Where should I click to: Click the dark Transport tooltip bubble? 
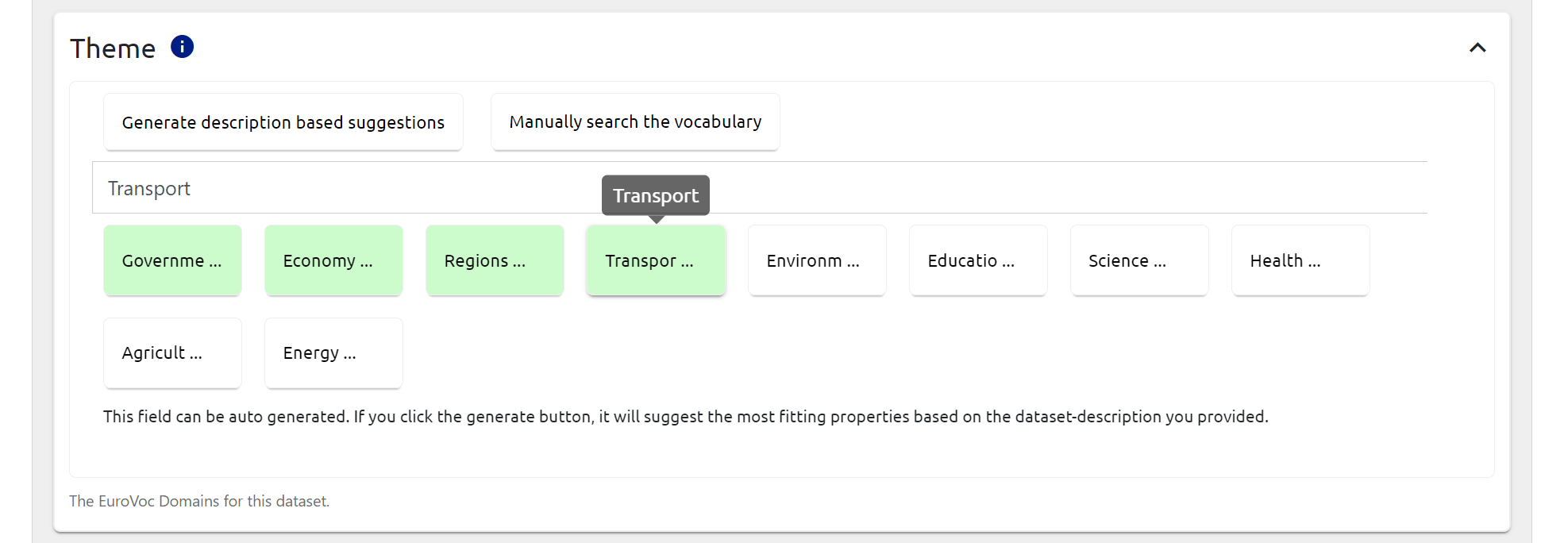(x=656, y=195)
